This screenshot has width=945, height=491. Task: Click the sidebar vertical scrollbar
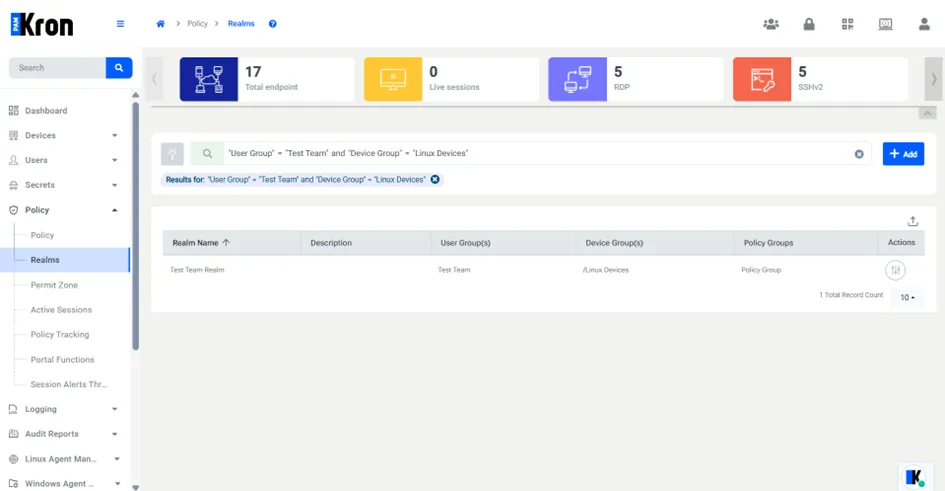coord(136,226)
